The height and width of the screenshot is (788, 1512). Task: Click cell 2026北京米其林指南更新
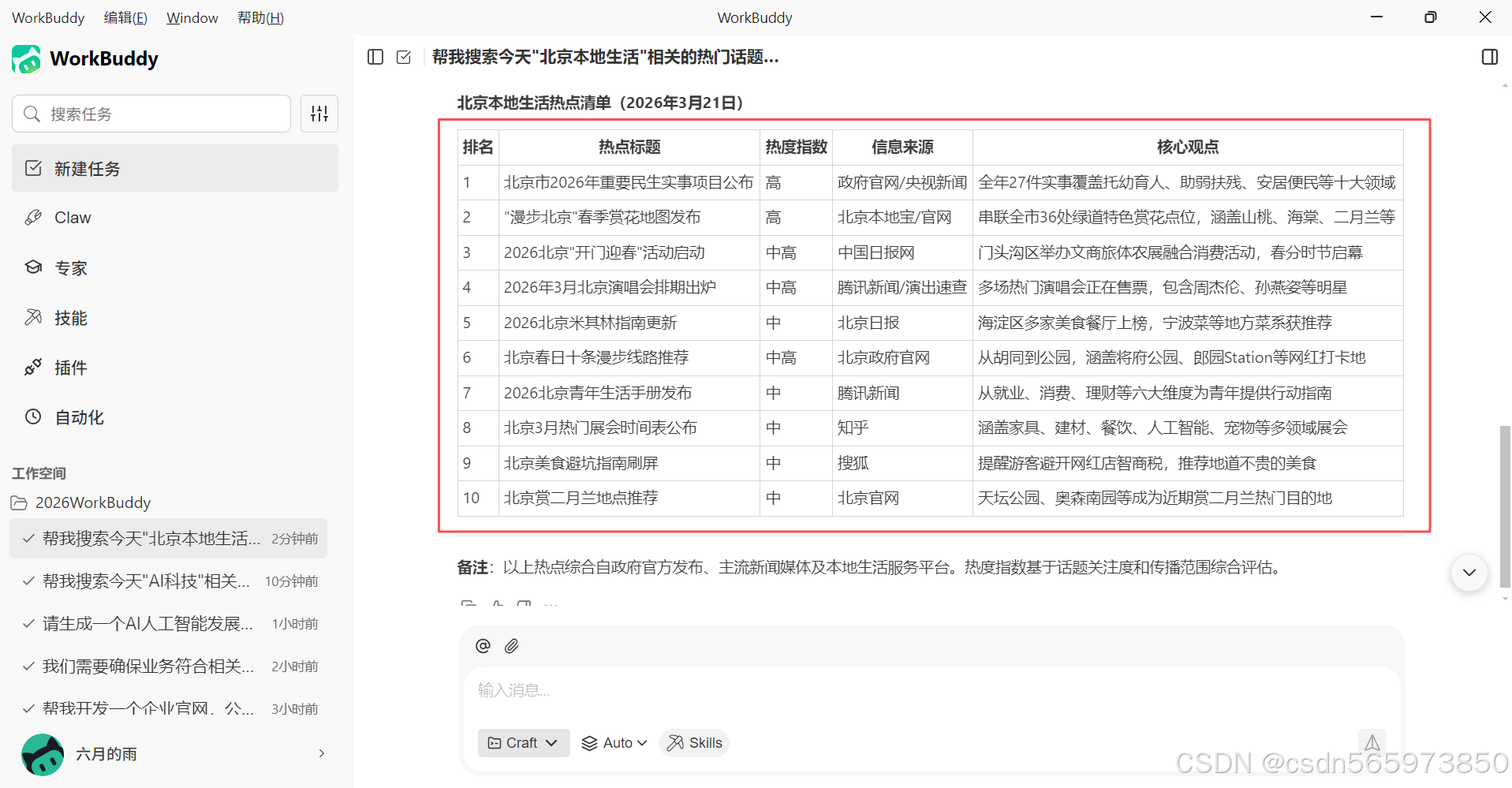(629, 323)
